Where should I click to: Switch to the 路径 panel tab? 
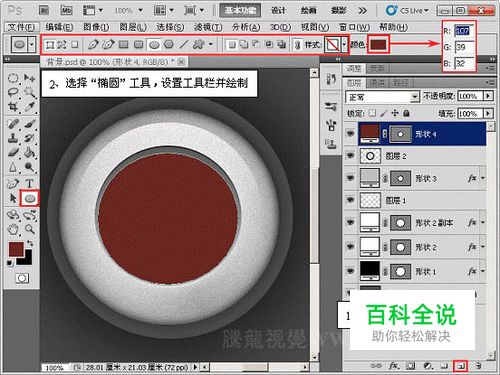pos(400,82)
